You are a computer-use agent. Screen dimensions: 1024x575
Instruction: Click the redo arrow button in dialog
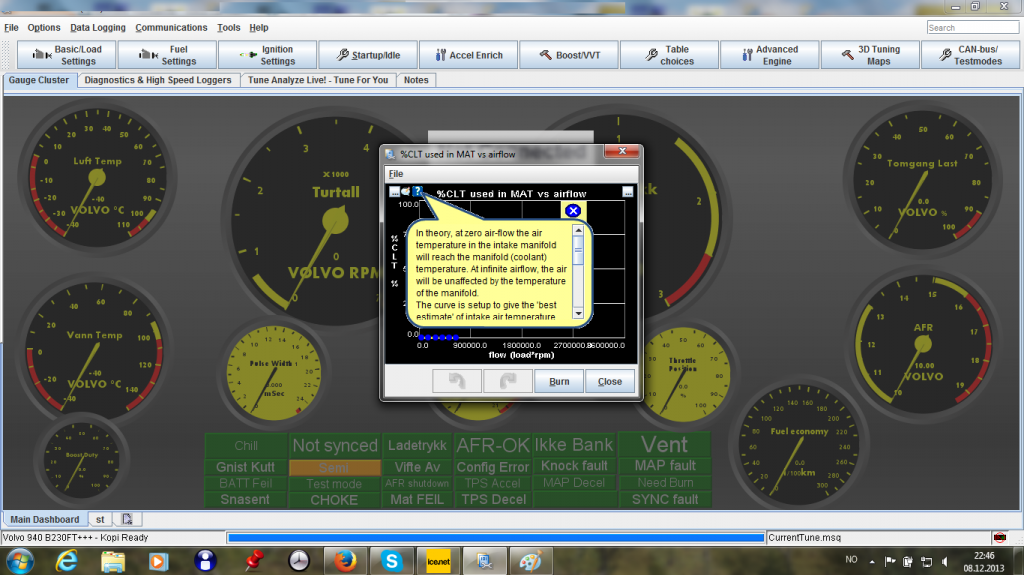click(x=508, y=381)
